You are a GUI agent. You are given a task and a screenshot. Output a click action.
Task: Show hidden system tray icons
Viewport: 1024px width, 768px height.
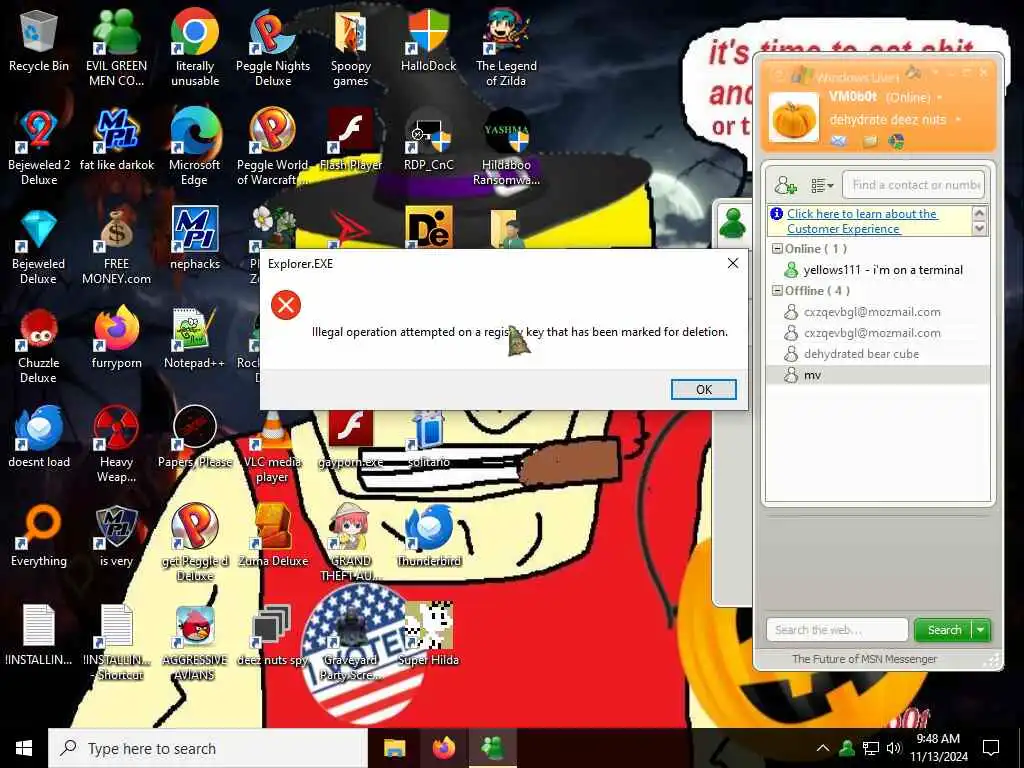[823, 748]
